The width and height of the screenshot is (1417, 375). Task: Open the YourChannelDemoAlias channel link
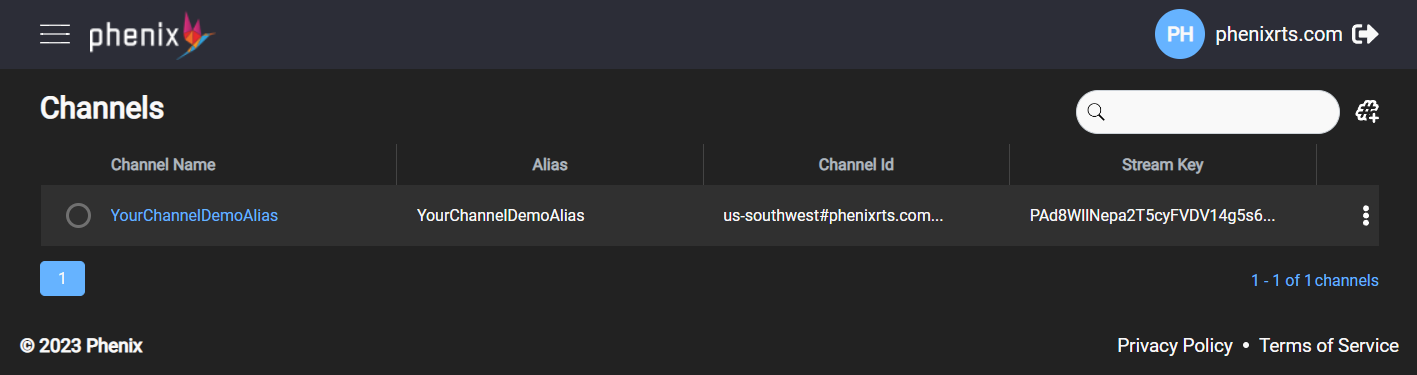click(x=194, y=215)
